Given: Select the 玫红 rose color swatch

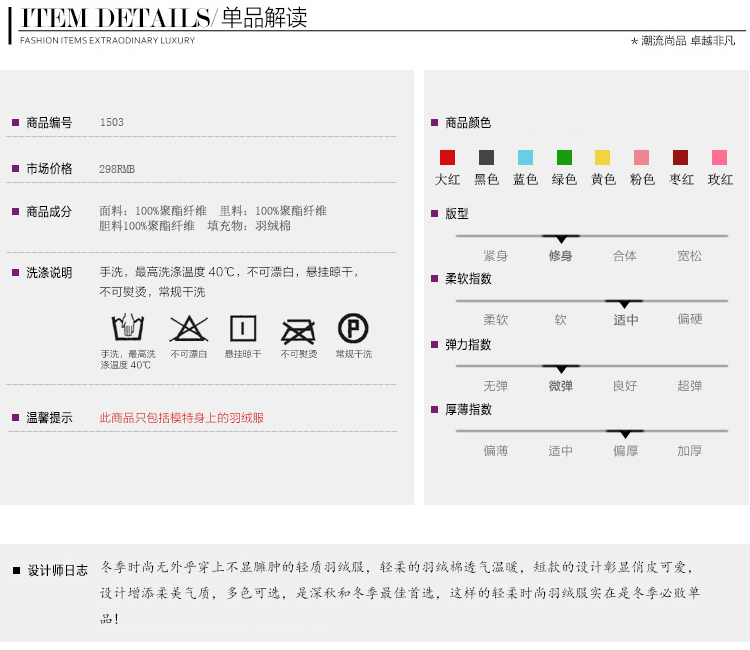Looking at the screenshot, I should 719,157.
